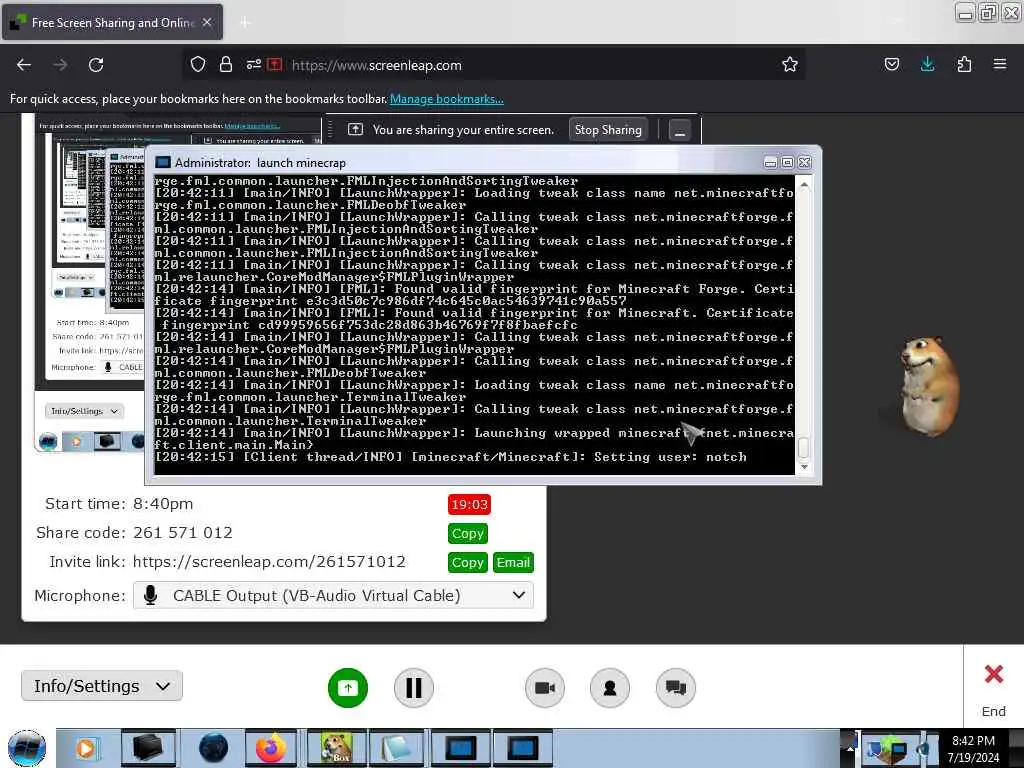The height and width of the screenshot is (768, 1024).
Task: Click the red 19:03 timer badge
Action: pyautogui.click(x=469, y=504)
